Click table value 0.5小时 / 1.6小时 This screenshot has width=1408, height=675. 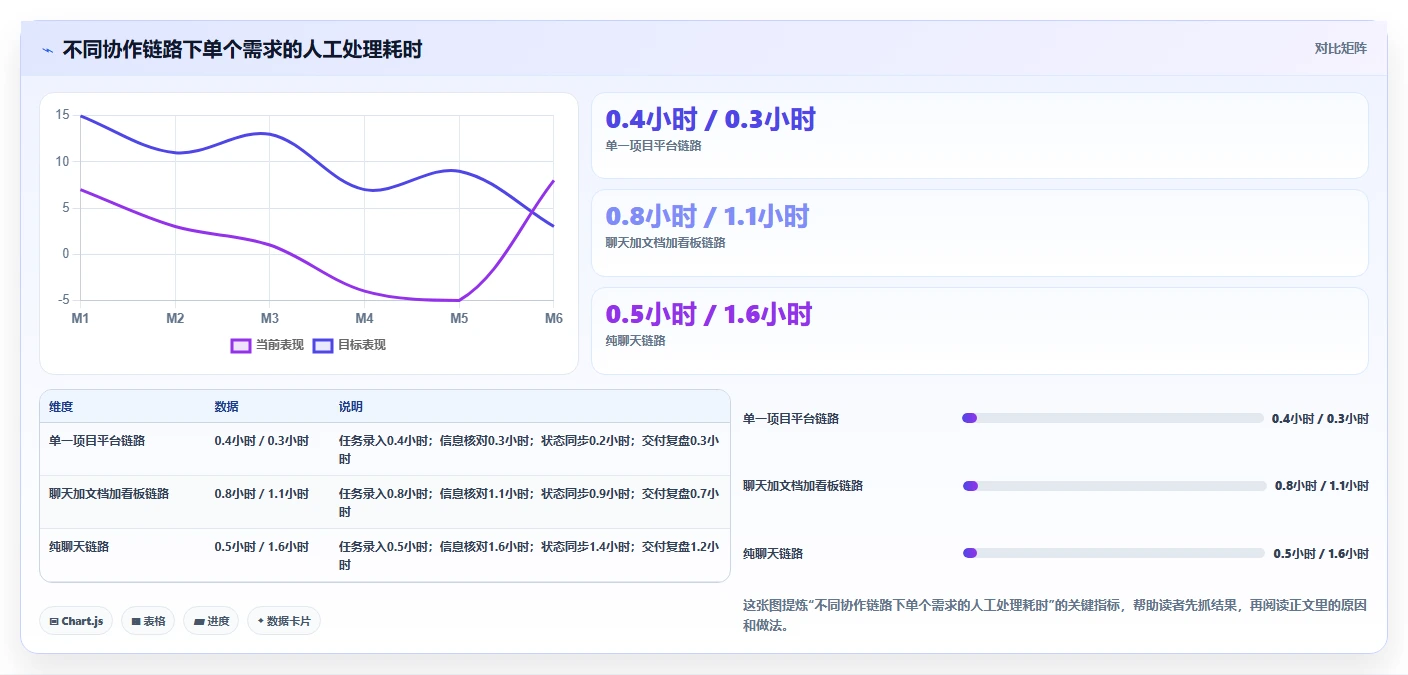pos(262,546)
